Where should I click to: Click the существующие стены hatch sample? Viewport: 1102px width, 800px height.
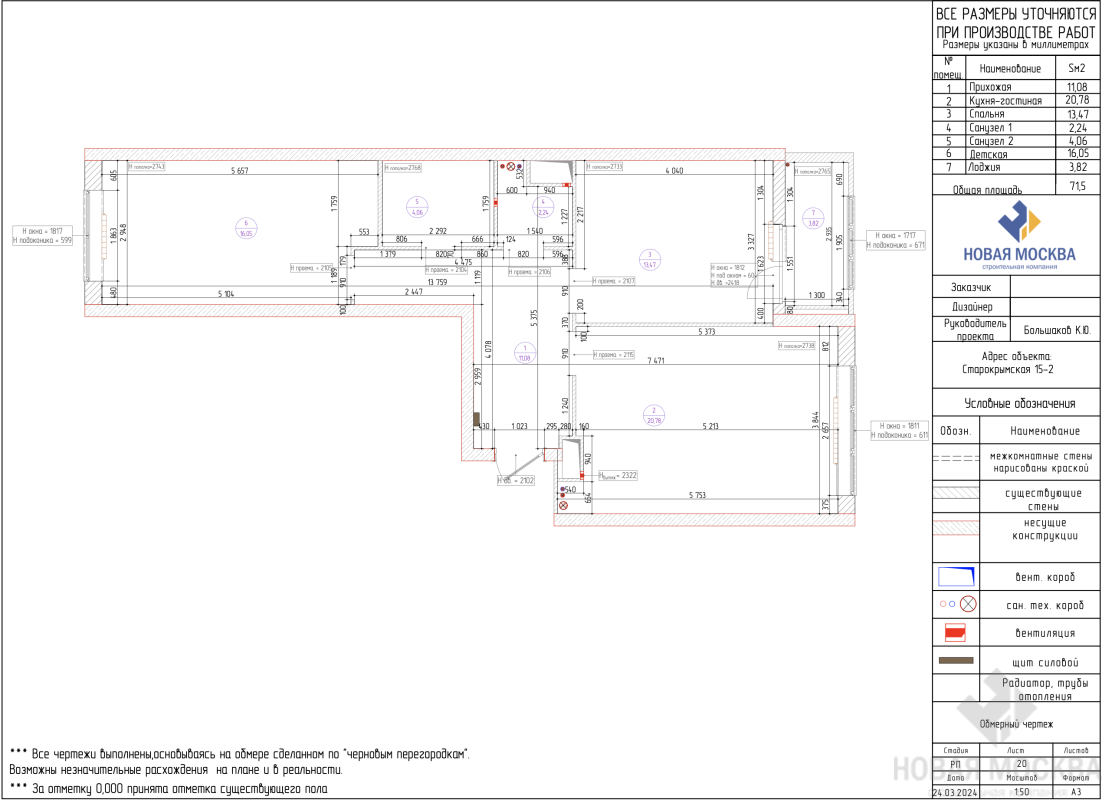(x=956, y=492)
